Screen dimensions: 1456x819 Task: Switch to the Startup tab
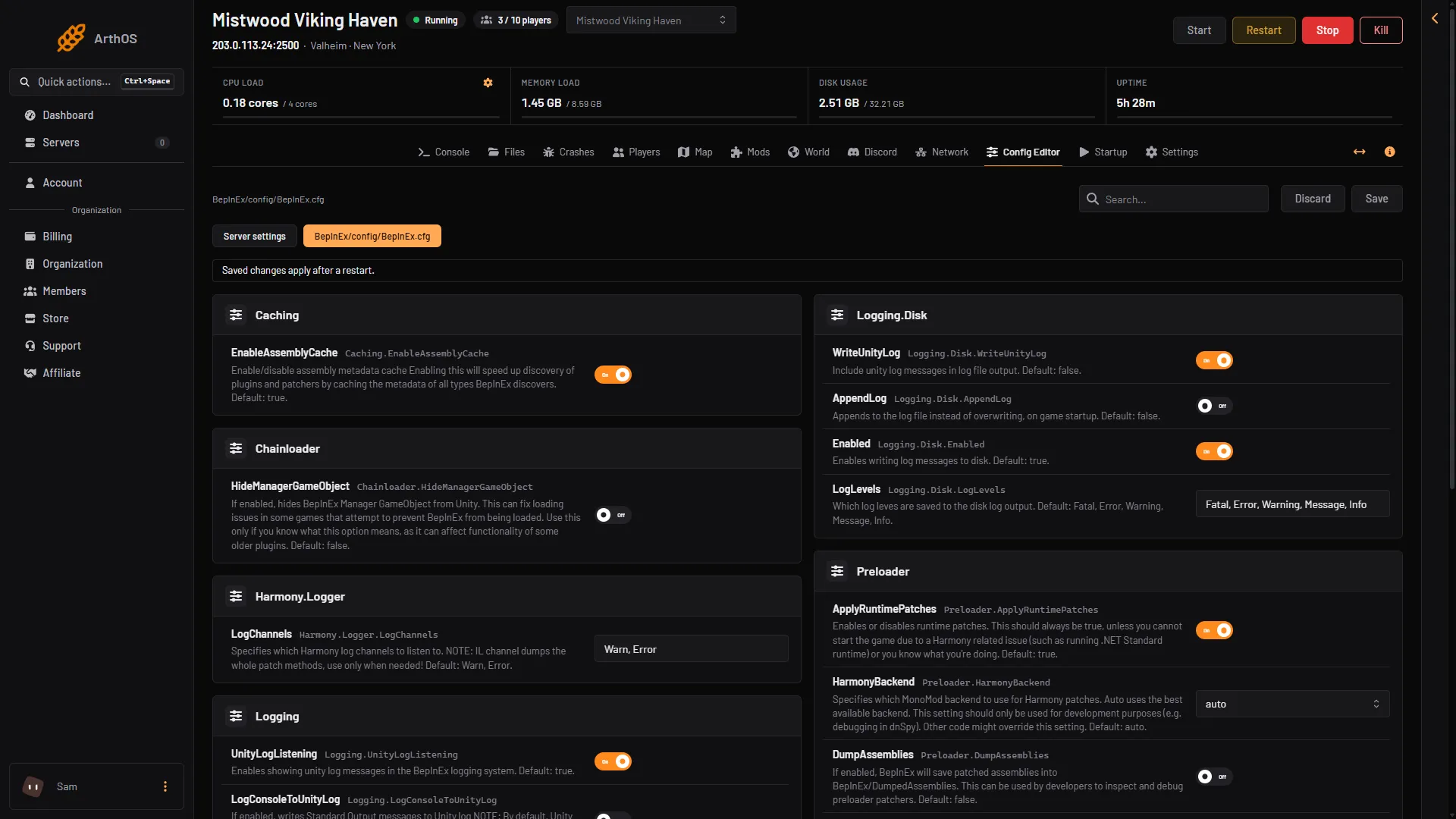(x=1103, y=152)
